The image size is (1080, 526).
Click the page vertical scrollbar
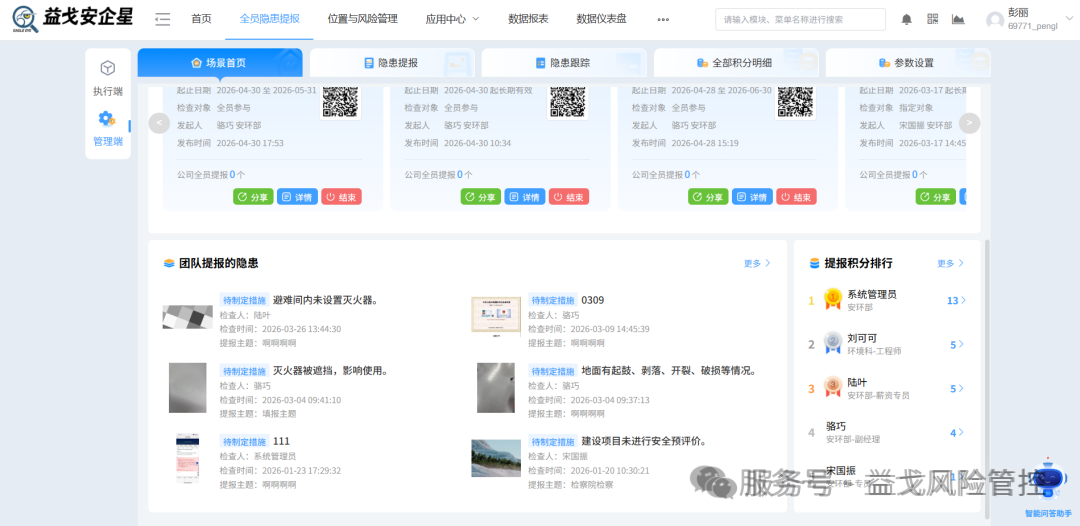click(x=987, y=379)
